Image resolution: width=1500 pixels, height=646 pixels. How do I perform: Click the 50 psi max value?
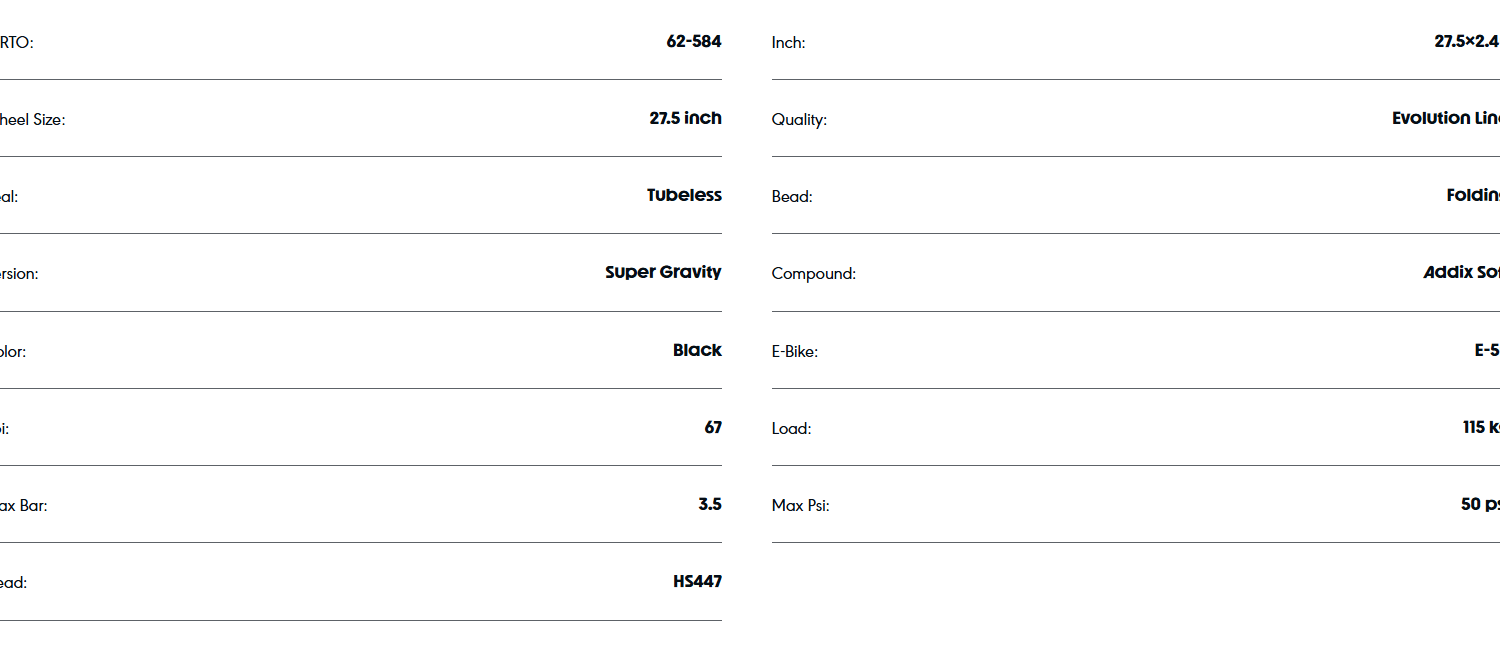pos(1479,505)
